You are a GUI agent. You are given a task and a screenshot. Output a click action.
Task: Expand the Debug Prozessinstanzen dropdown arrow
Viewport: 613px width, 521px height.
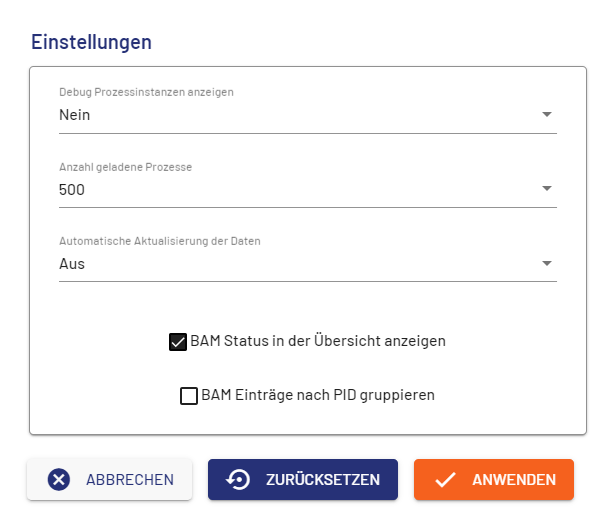[x=546, y=114]
